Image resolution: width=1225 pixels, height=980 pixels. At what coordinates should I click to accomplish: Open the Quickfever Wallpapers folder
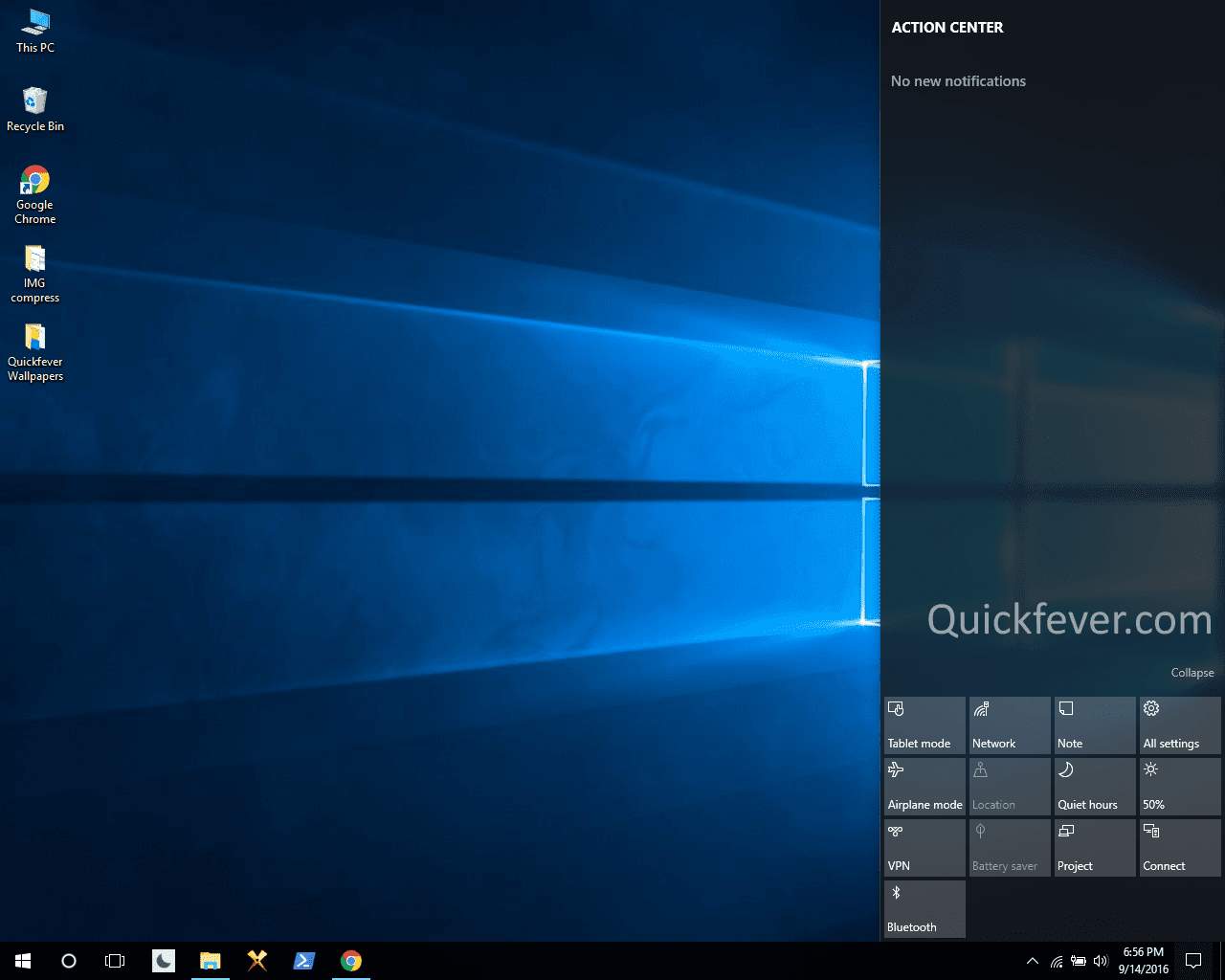pos(35,352)
